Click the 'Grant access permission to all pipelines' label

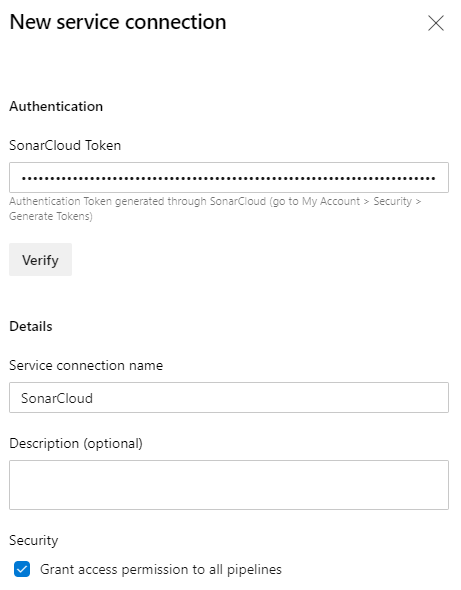tap(161, 569)
